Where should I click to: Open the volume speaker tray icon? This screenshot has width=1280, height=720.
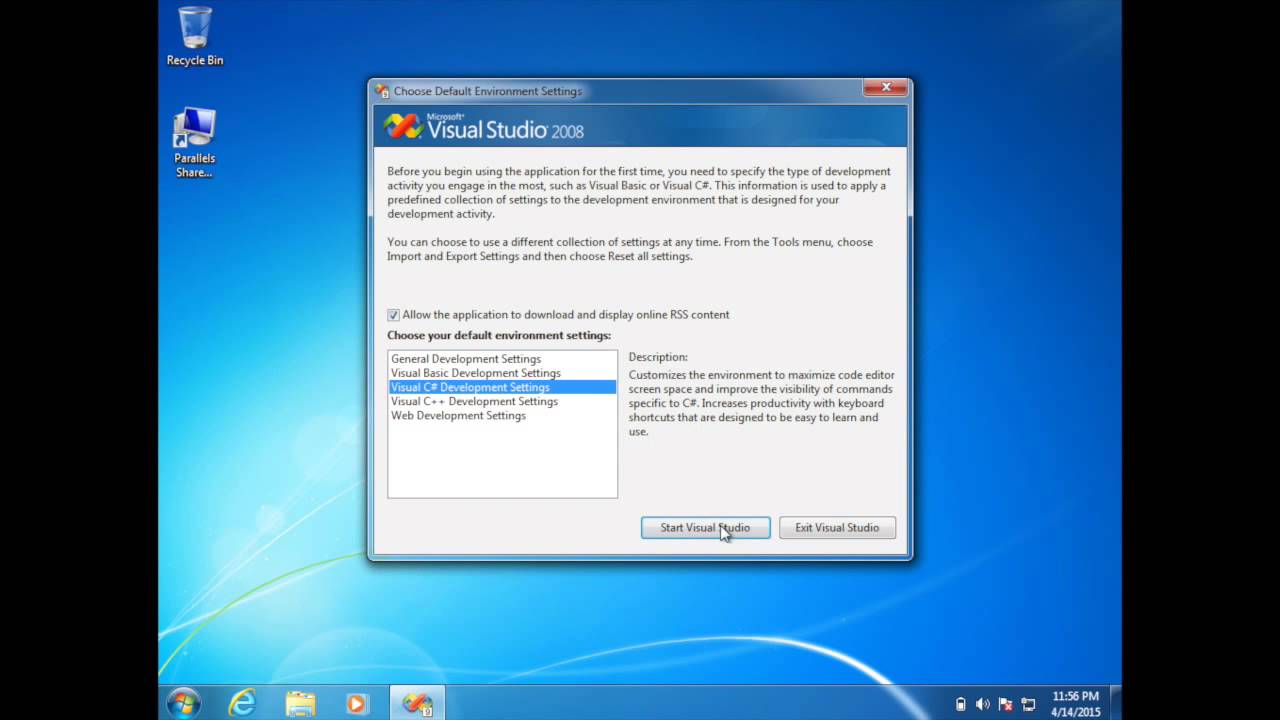click(x=982, y=704)
